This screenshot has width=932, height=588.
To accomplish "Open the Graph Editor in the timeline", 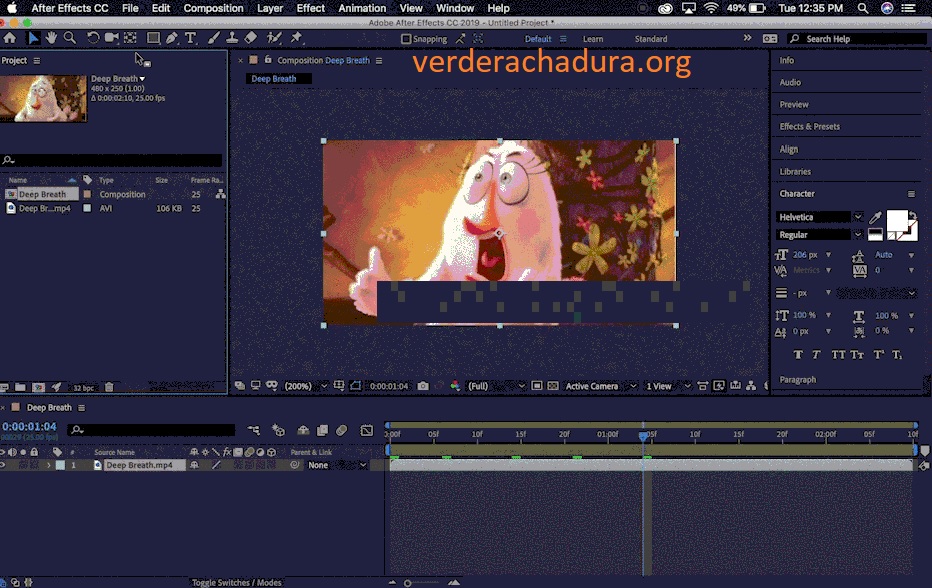I will (x=367, y=430).
